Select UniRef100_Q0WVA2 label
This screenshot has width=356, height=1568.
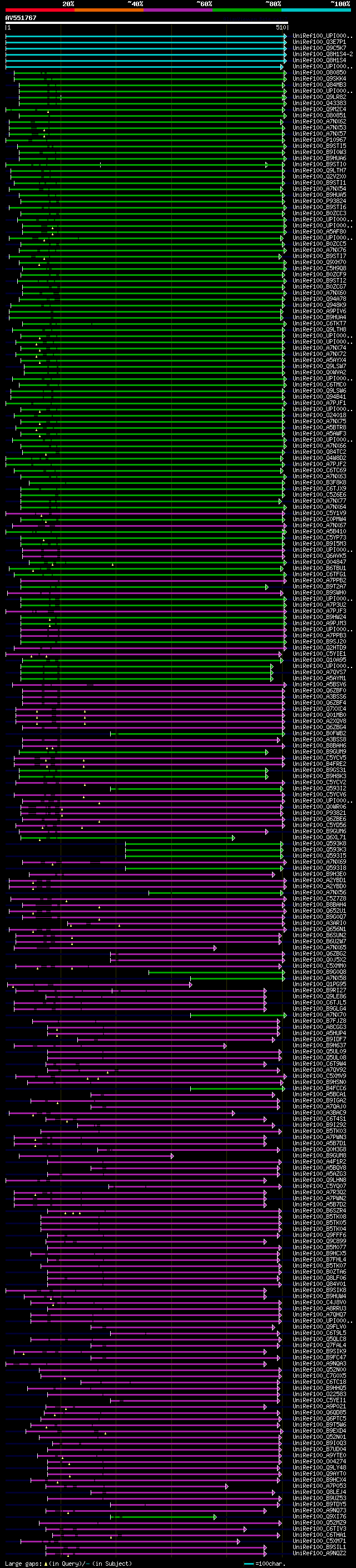pos(319,372)
